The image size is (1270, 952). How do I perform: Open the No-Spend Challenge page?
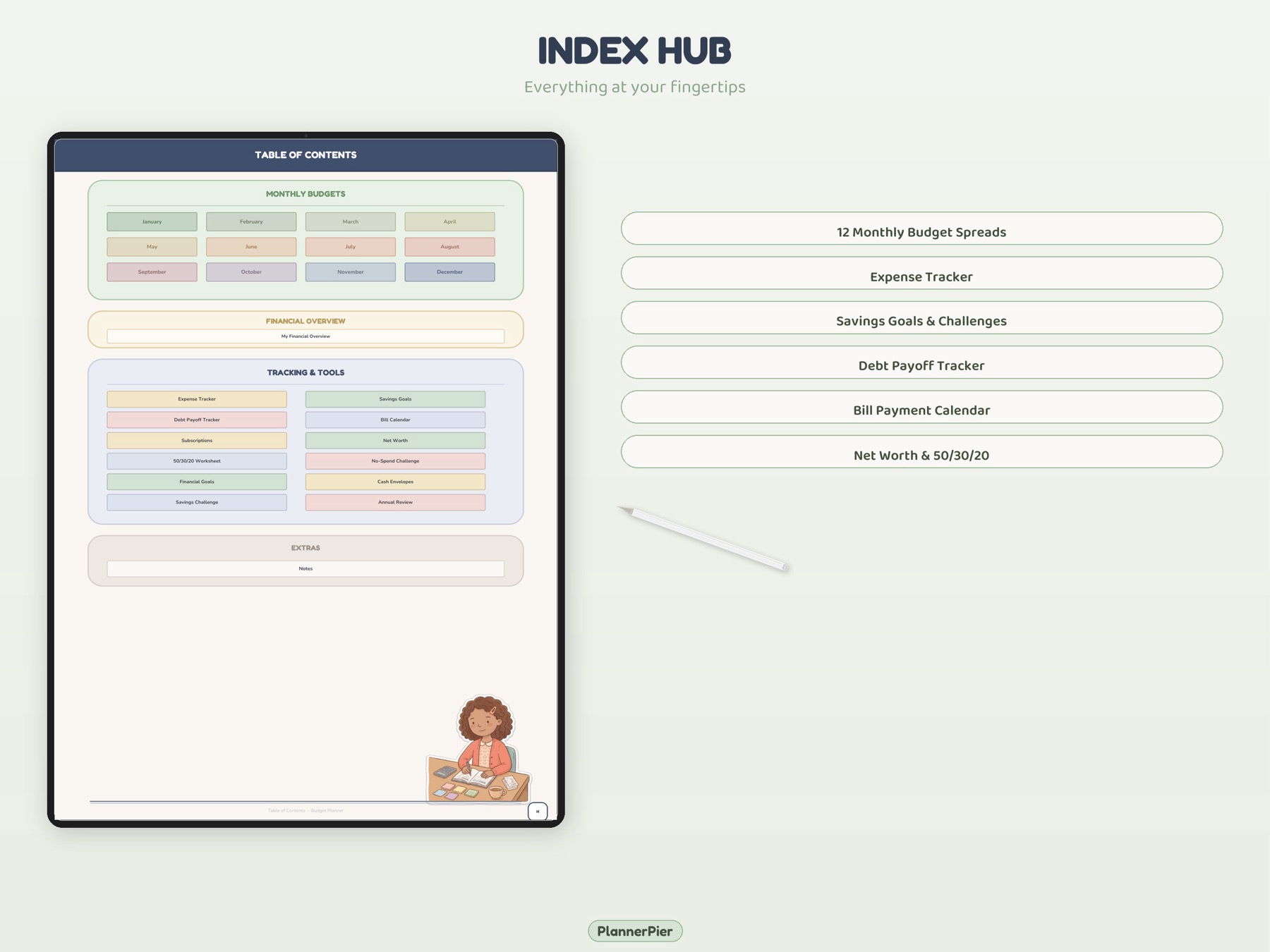point(395,461)
